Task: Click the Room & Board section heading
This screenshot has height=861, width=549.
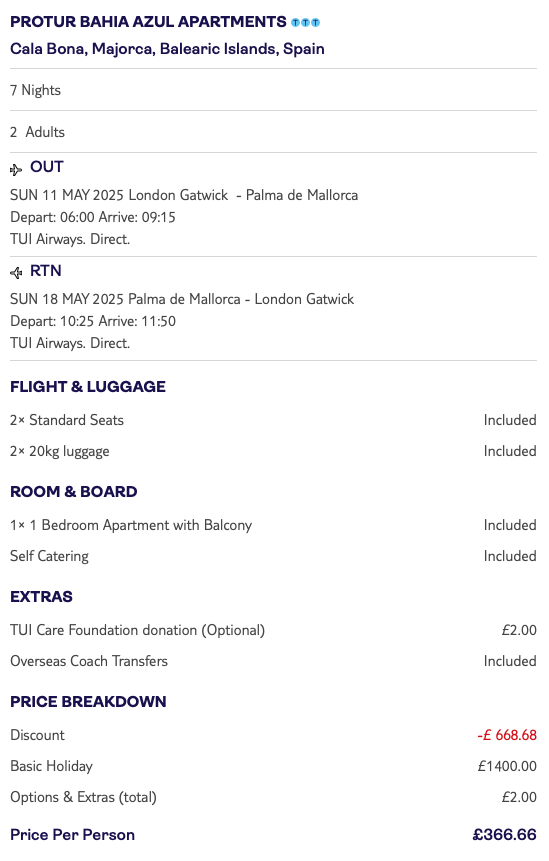Action: tap(74, 491)
